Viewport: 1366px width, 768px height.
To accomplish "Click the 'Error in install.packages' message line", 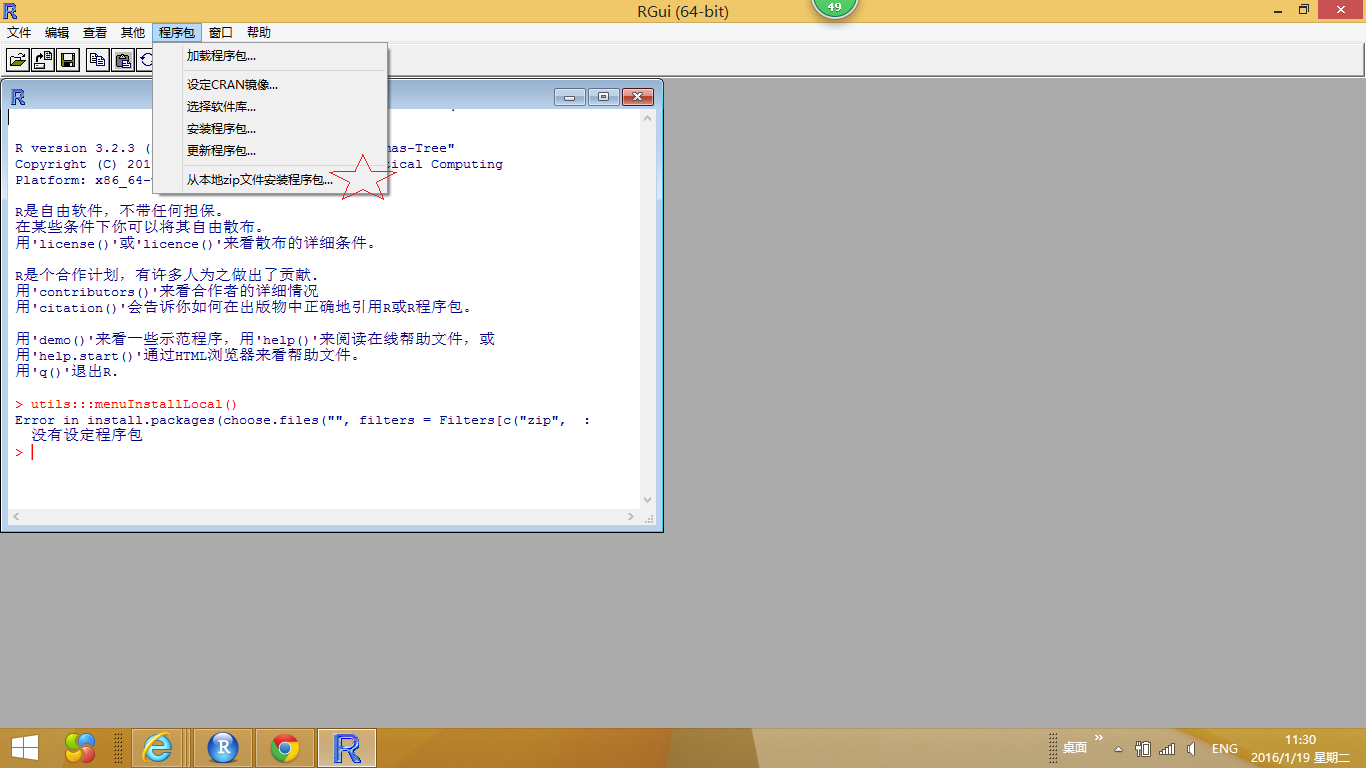I will tap(302, 421).
